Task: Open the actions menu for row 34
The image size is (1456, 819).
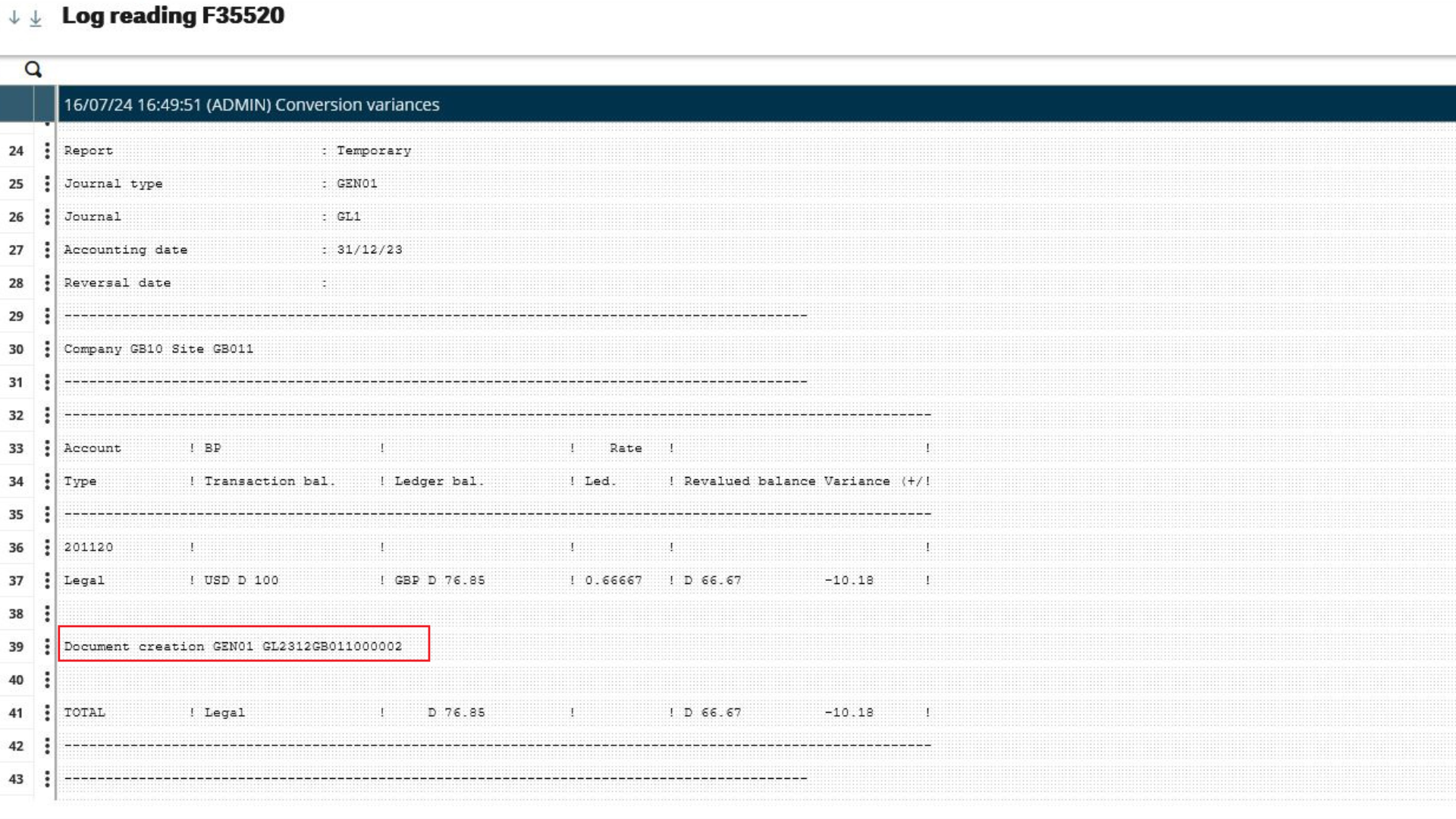Action: (47, 482)
